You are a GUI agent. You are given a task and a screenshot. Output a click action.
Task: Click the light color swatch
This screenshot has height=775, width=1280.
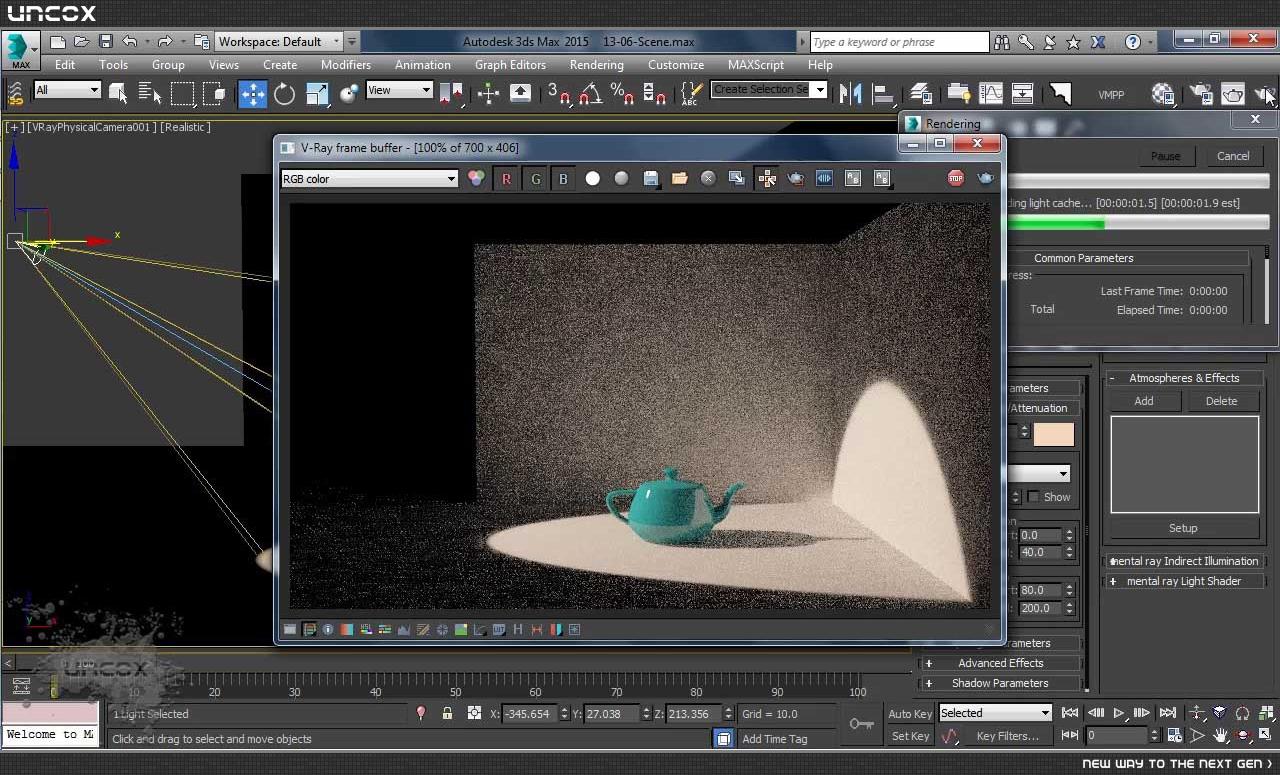tap(1053, 434)
